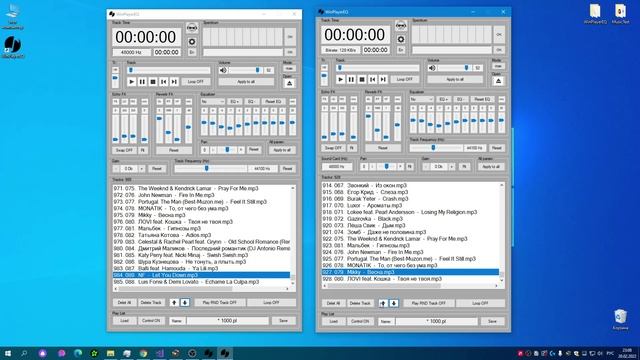Screen dimensions: 640x360
Task: Click the eject Open button in right window
Action: (498, 81)
